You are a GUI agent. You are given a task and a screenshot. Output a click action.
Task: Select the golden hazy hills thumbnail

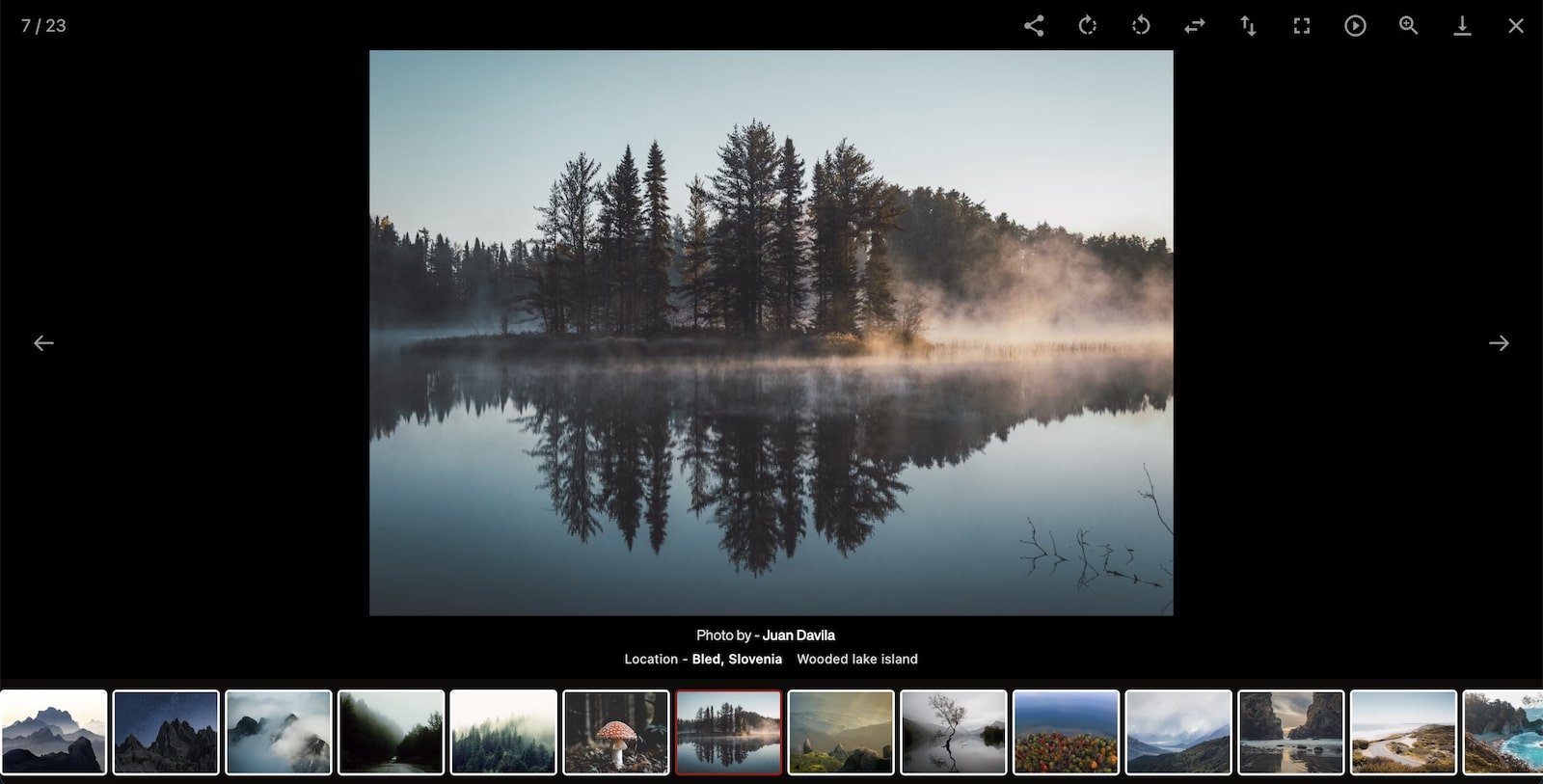(841, 732)
